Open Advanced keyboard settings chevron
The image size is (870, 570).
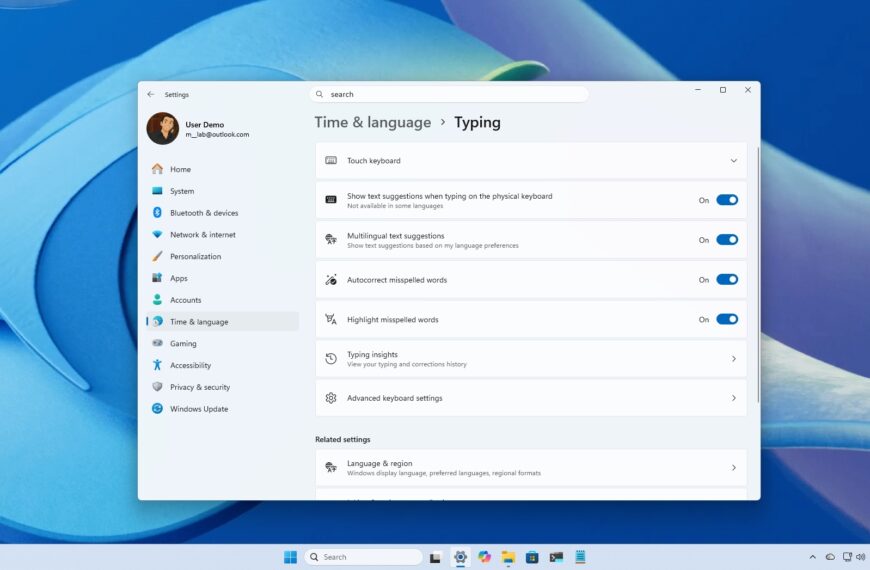tap(734, 398)
